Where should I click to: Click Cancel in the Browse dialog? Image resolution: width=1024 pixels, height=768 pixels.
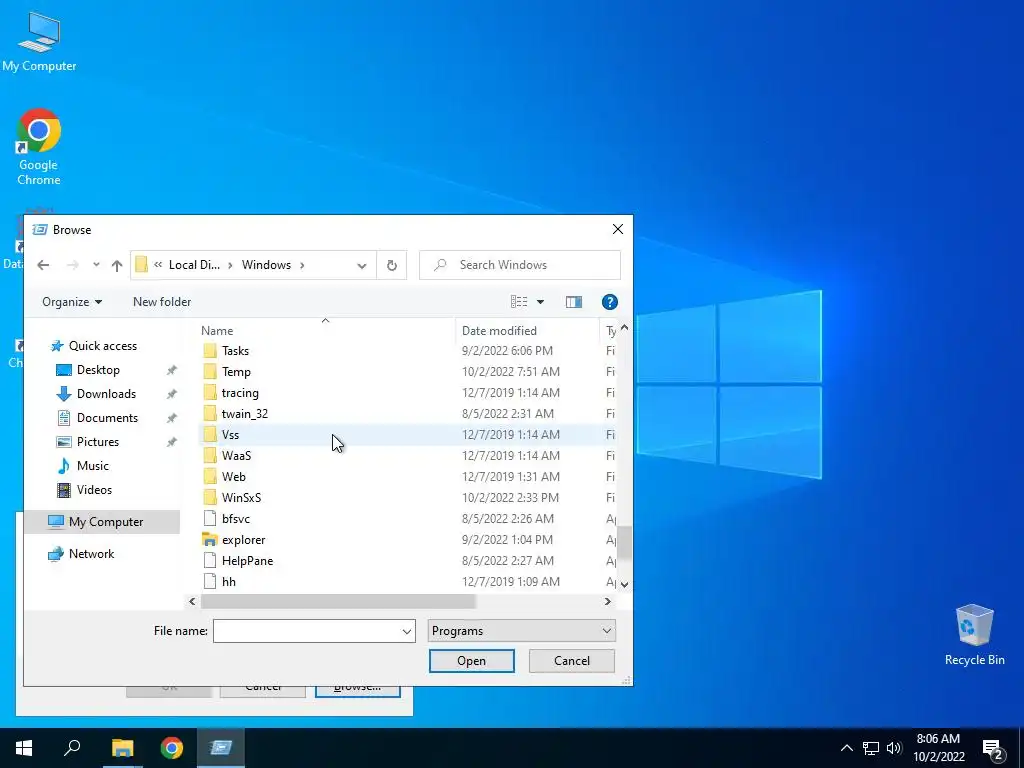(571, 661)
